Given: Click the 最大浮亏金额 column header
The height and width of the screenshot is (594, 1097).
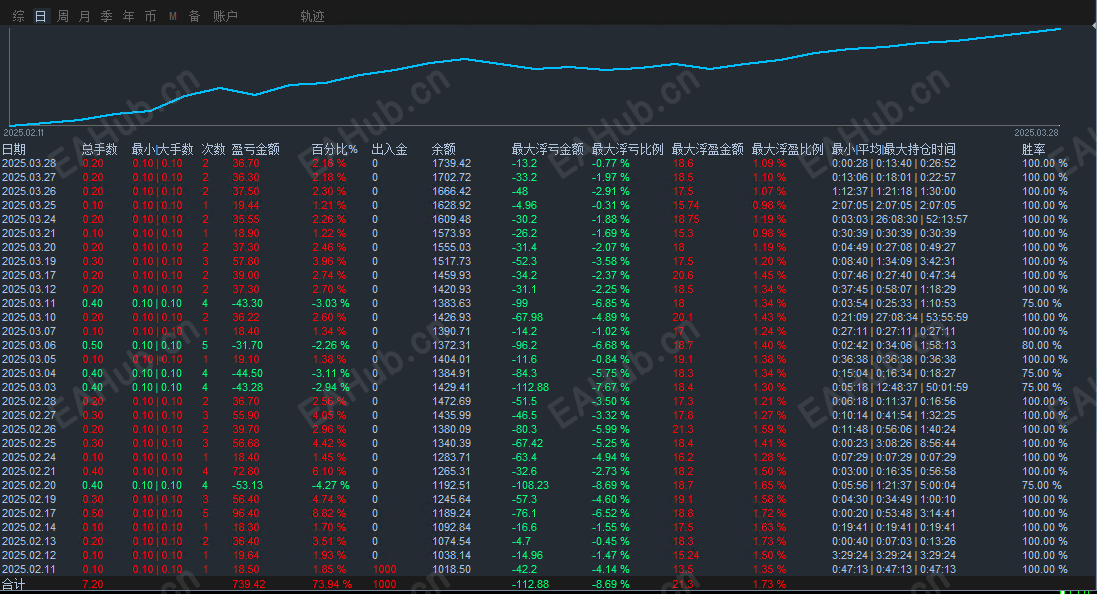Looking at the screenshot, I should [x=547, y=149].
